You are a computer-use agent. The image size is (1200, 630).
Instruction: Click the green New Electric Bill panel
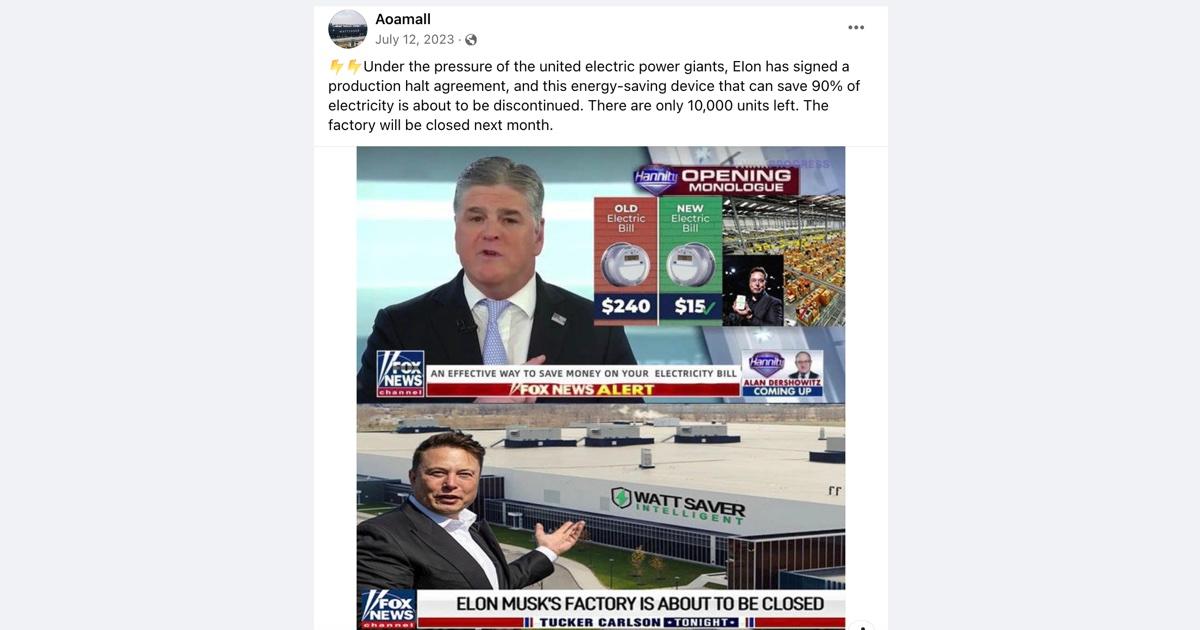coord(690,260)
